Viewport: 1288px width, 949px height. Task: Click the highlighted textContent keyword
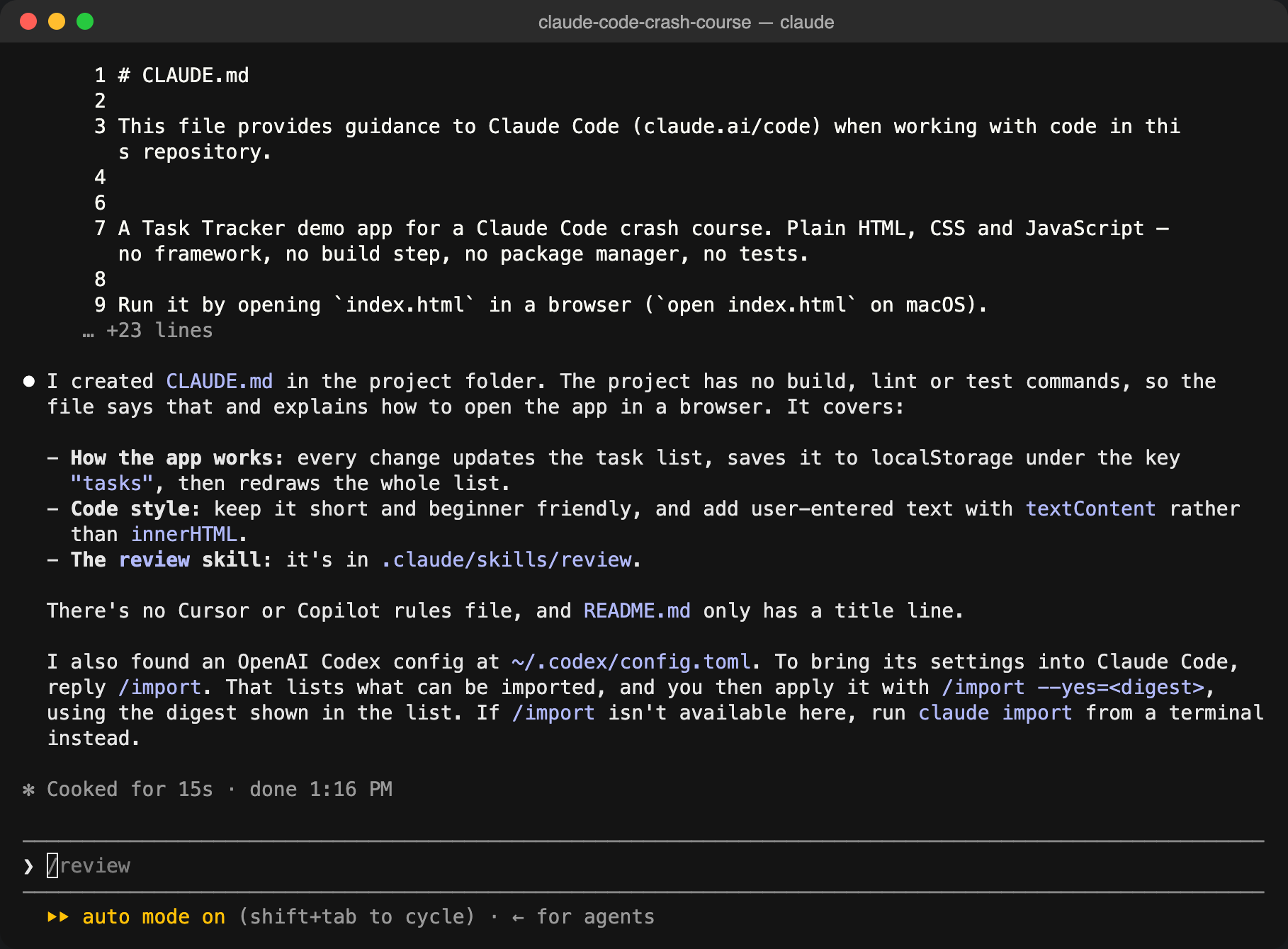pyautogui.click(x=1091, y=508)
